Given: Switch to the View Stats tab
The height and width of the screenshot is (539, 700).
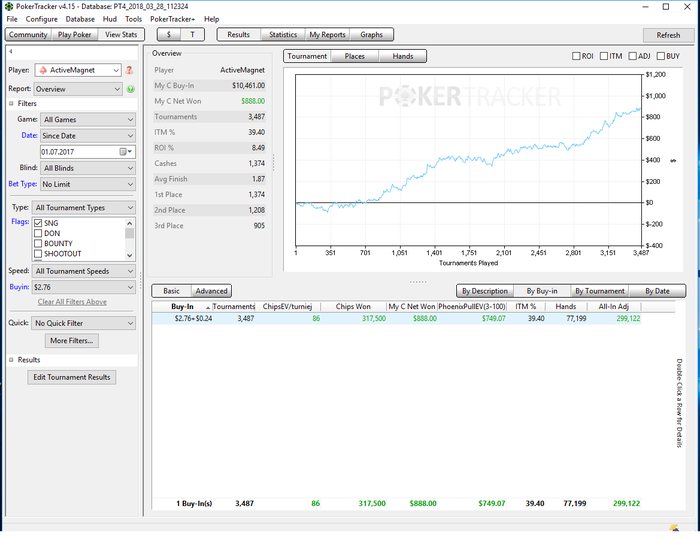Looking at the screenshot, I should pyautogui.click(x=121, y=34).
